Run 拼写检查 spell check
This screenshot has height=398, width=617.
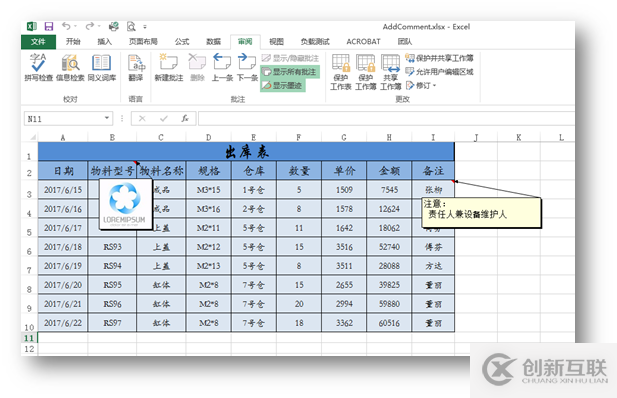(39, 67)
